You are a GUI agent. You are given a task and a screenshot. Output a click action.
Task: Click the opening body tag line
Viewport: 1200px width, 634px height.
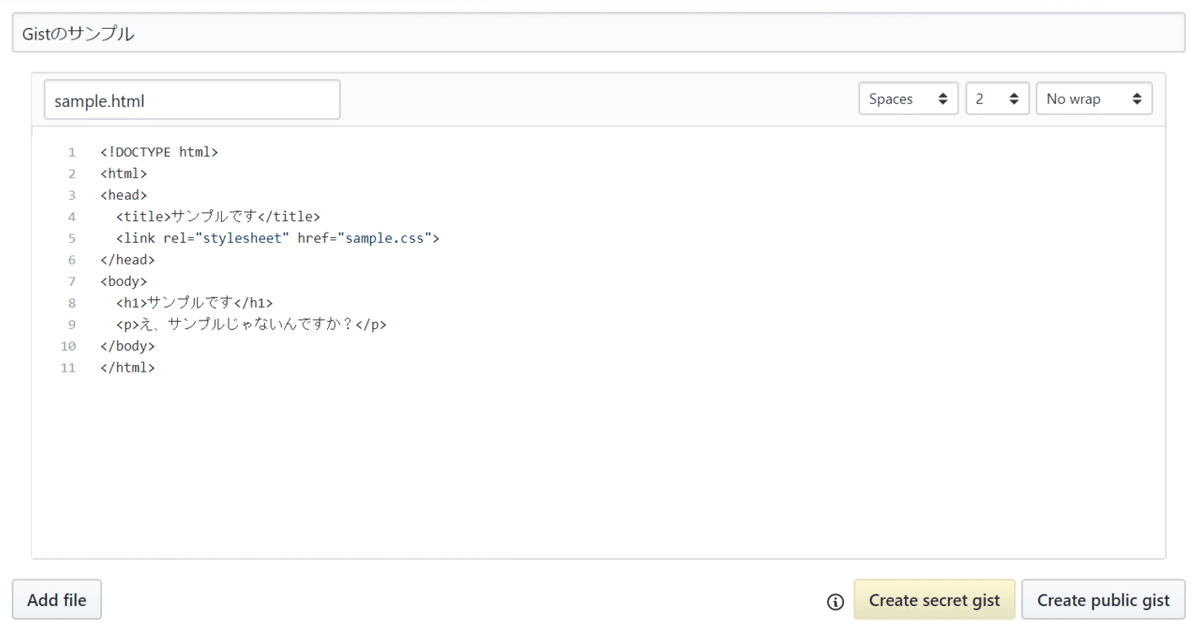124,282
